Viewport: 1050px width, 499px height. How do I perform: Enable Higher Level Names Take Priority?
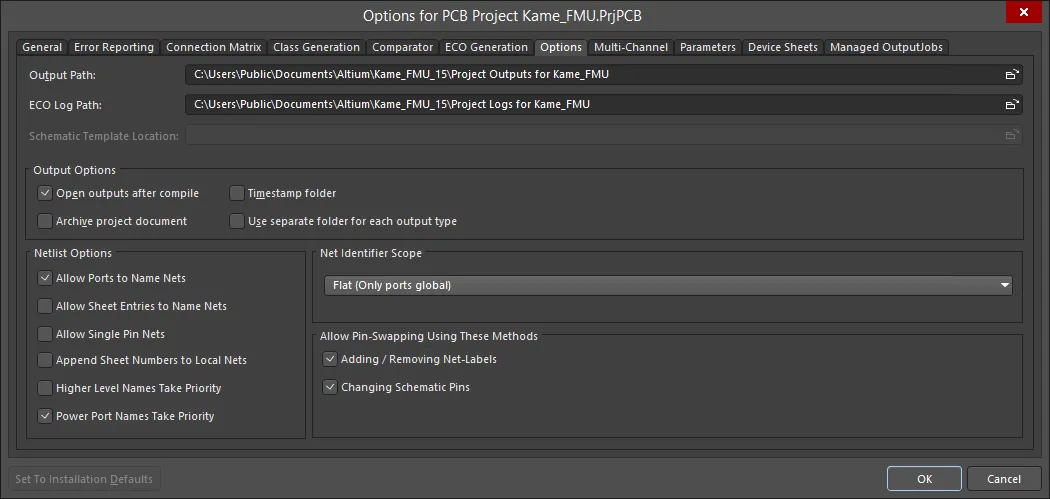click(45, 388)
